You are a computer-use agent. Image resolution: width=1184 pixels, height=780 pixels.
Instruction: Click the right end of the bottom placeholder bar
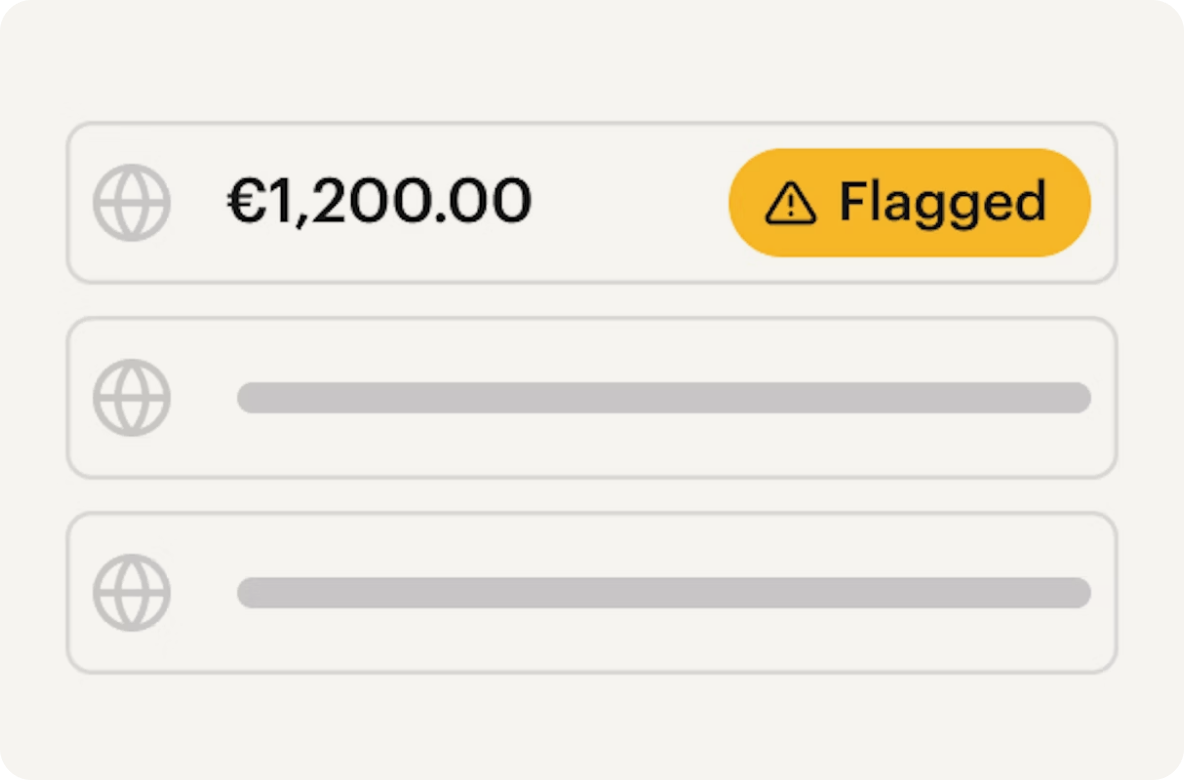coord(1076,593)
